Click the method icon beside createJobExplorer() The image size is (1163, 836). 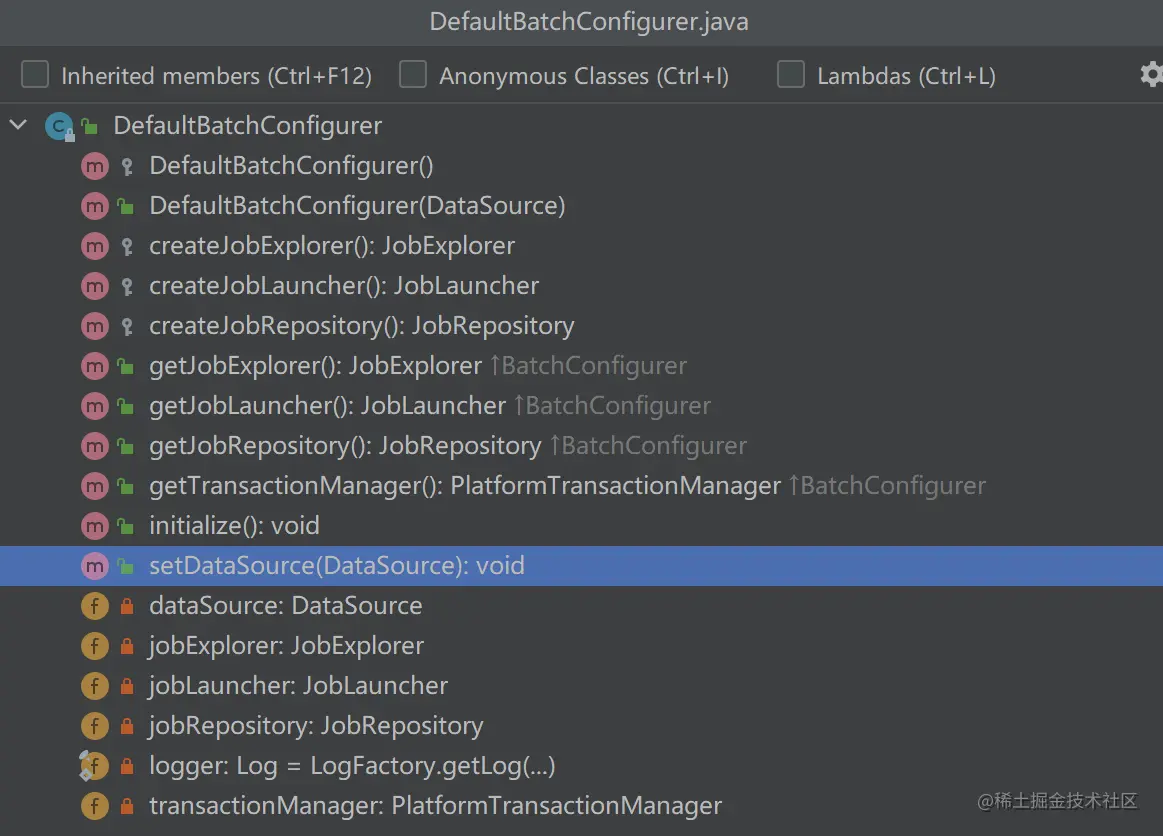pyautogui.click(x=94, y=246)
